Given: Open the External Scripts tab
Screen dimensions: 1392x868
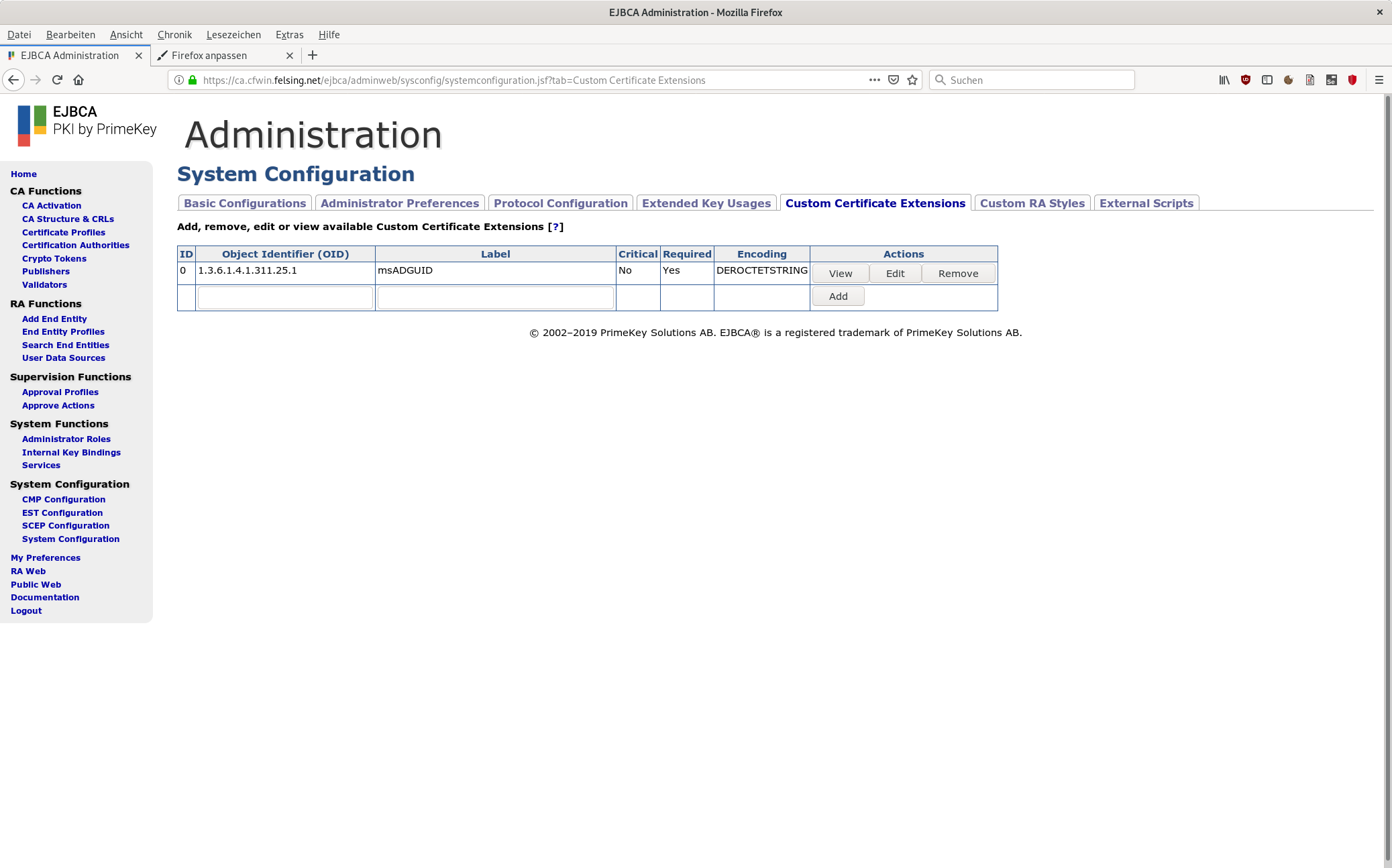Looking at the screenshot, I should [x=1146, y=203].
